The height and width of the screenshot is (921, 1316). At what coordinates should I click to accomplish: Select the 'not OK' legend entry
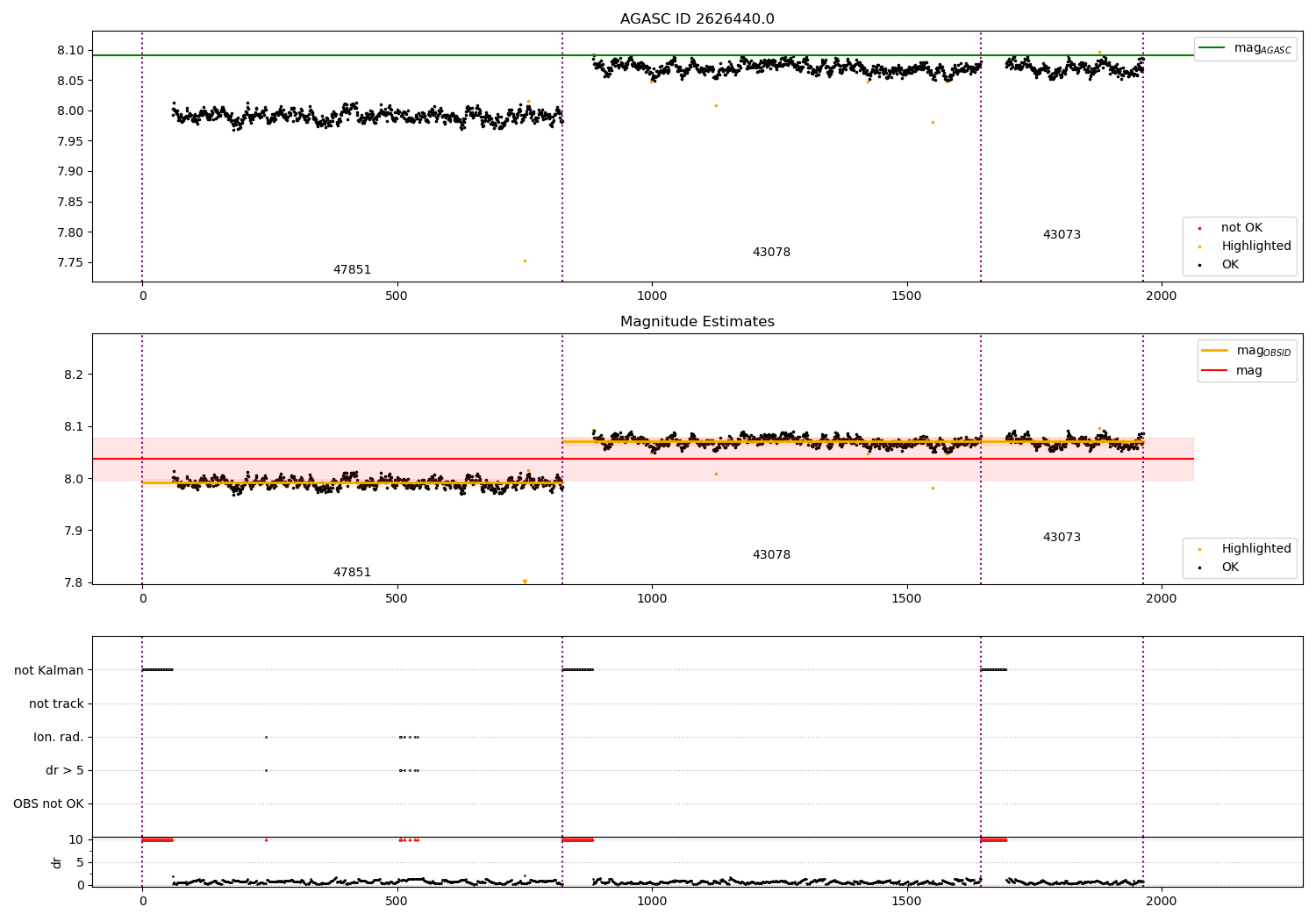1241,228
